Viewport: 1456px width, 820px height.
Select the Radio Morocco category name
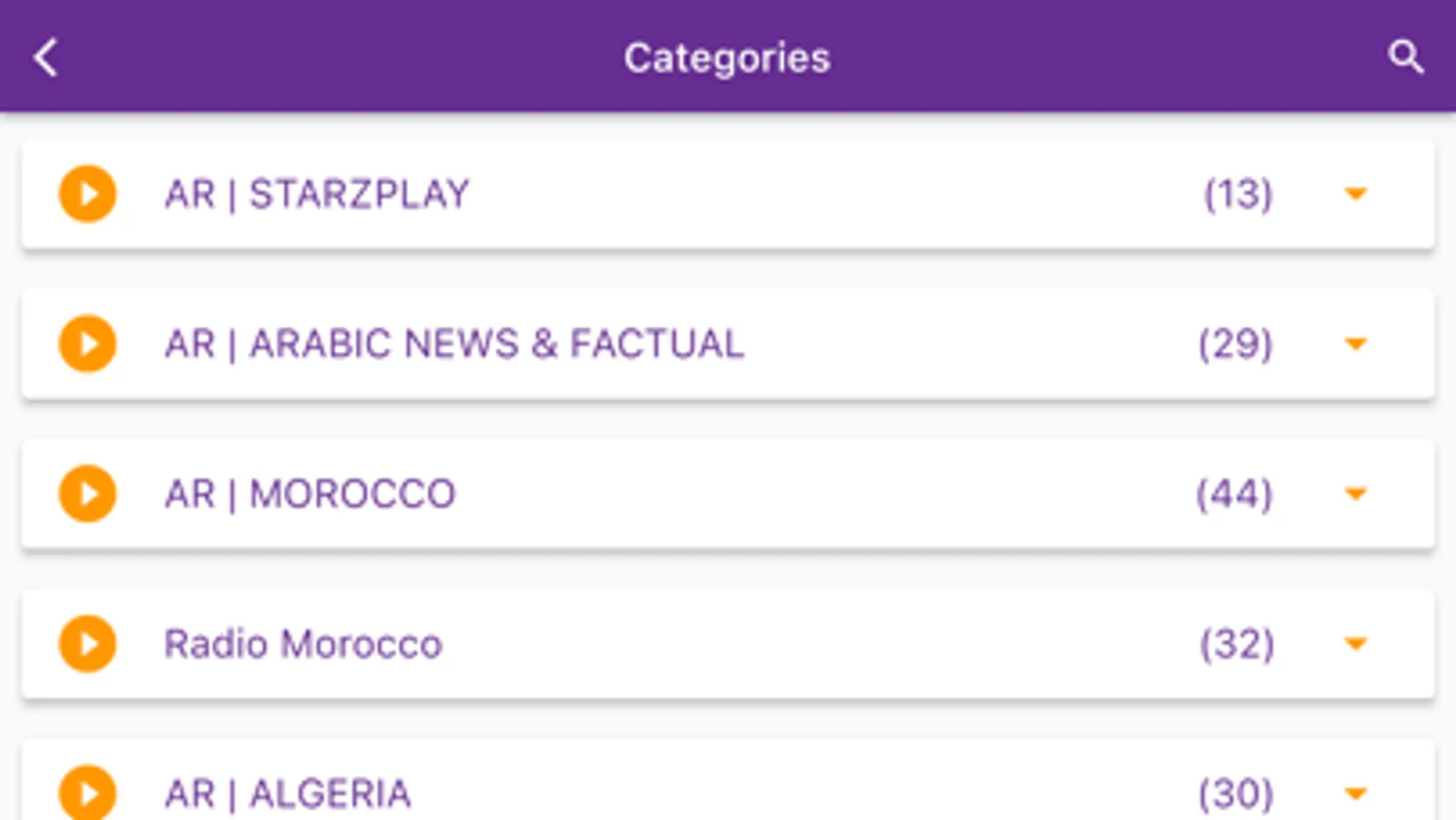(303, 644)
